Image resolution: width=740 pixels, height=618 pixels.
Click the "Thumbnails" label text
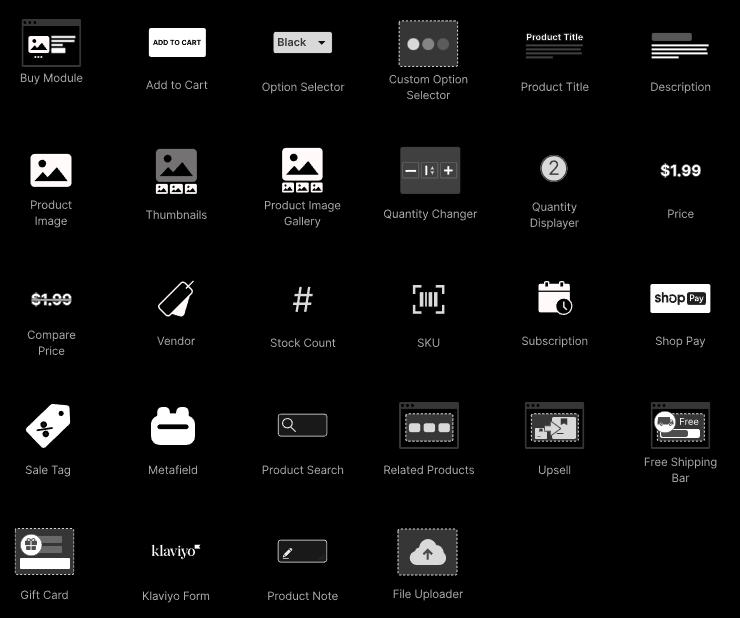pyautogui.click(x=177, y=215)
